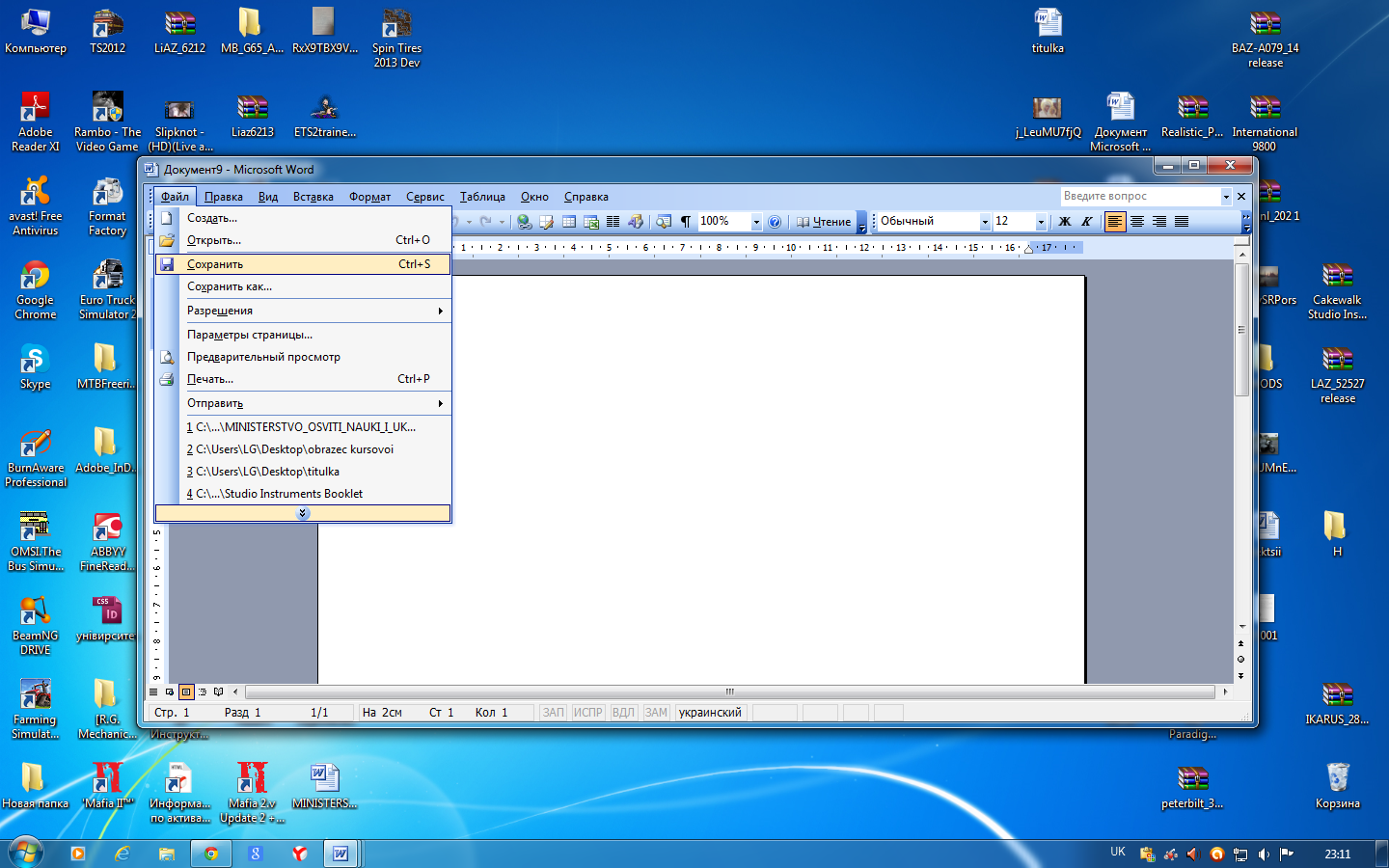Click the ЗАП status bar indicator
The image size is (1389, 868).
coord(553,713)
